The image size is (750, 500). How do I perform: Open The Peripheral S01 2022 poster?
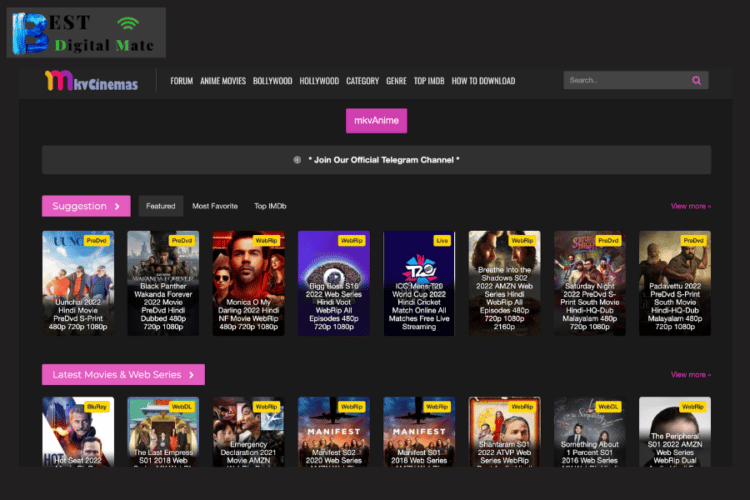(675, 432)
